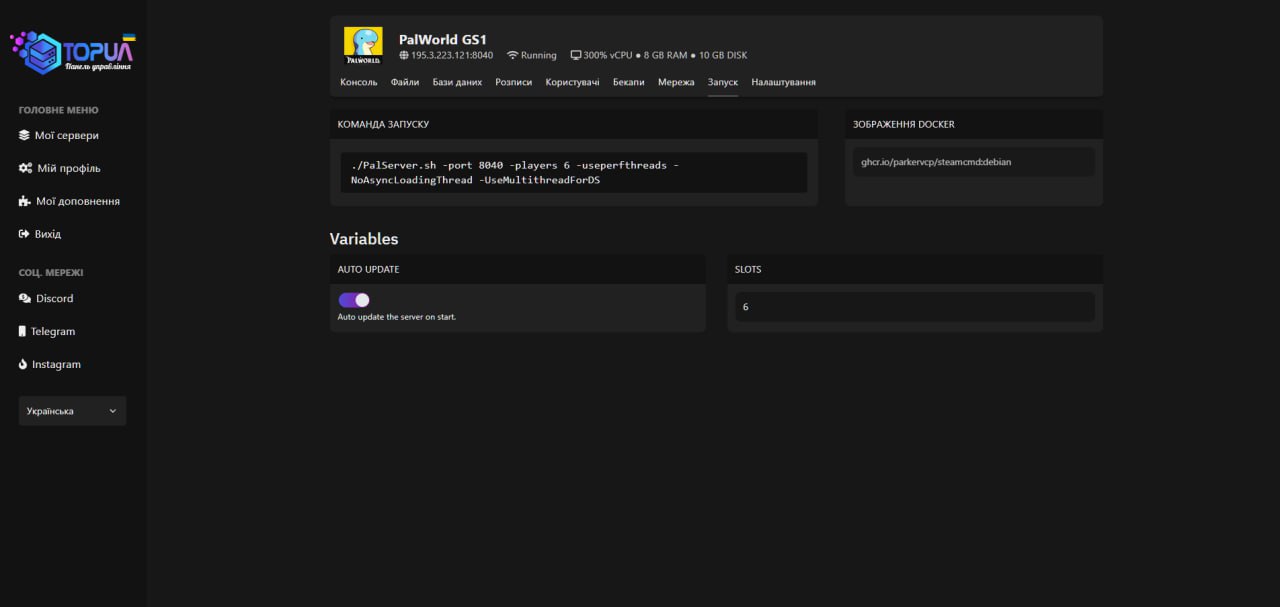Go to the Бази даних tab

tap(457, 82)
